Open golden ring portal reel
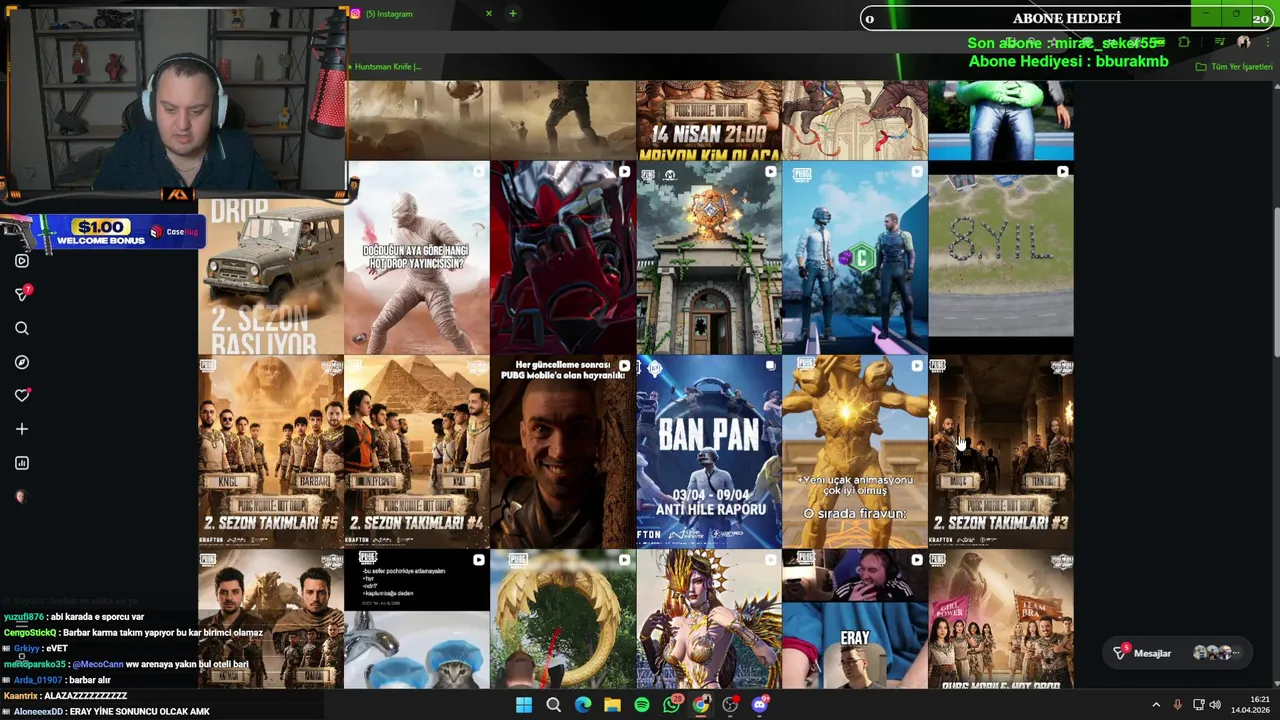 tap(563, 619)
